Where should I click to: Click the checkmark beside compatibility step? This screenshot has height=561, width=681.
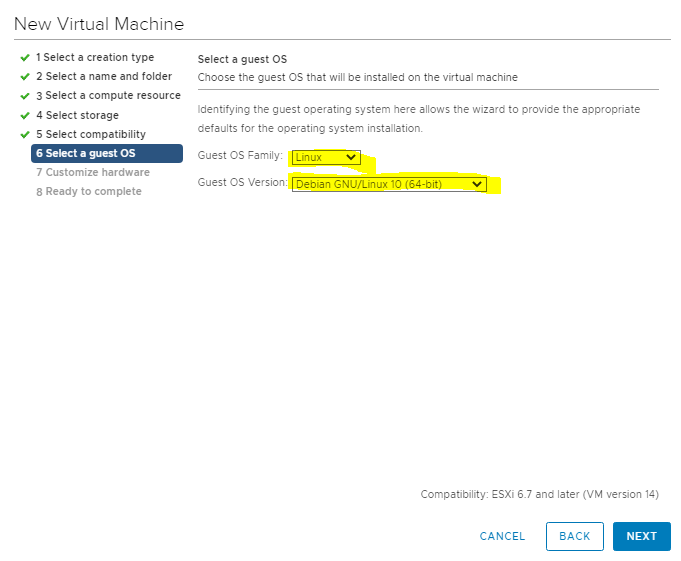(x=24, y=135)
